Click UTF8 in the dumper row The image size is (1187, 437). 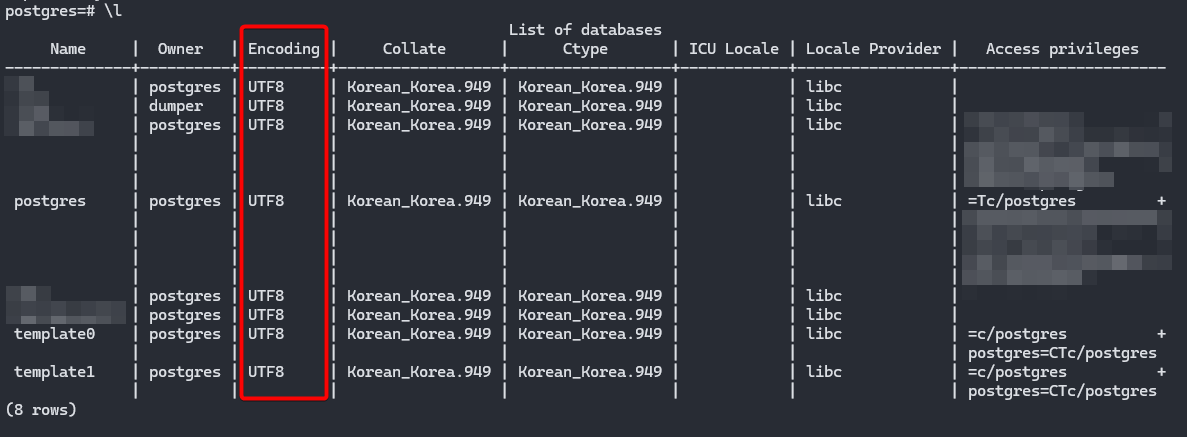point(266,106)
